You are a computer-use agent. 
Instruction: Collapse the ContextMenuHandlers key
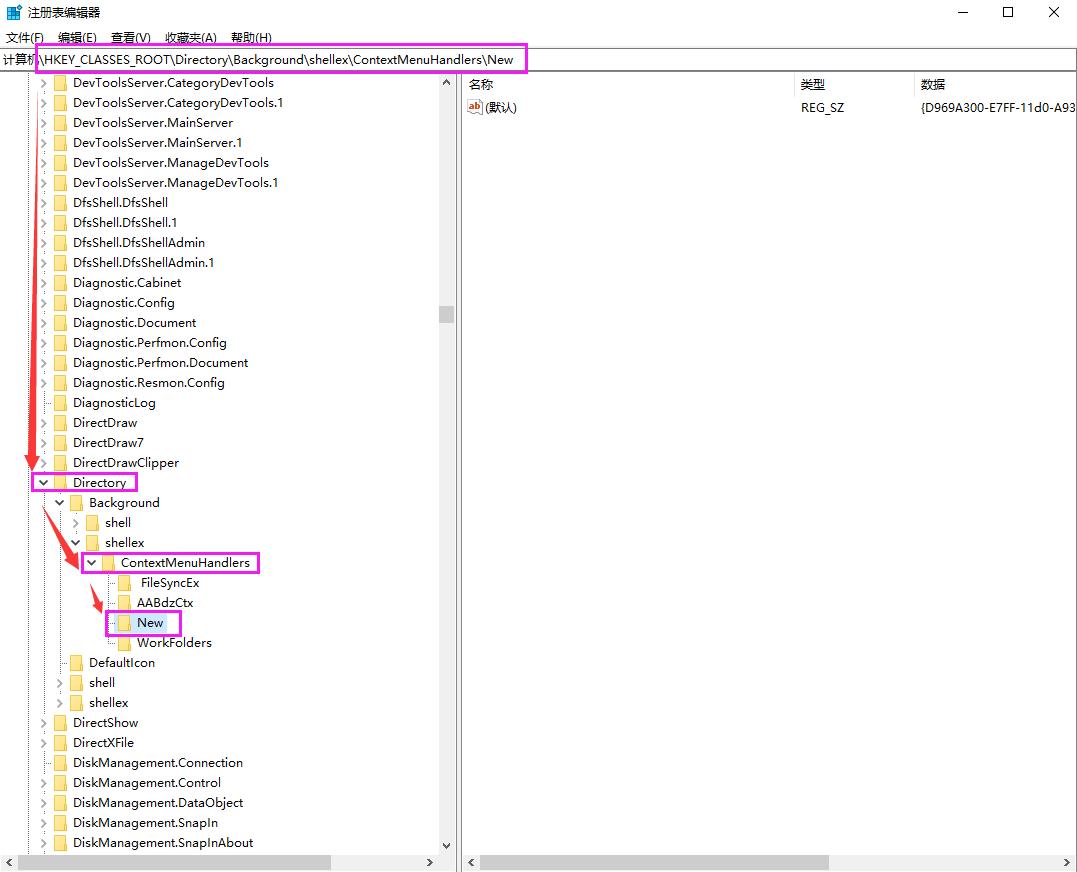click(92, 563)
